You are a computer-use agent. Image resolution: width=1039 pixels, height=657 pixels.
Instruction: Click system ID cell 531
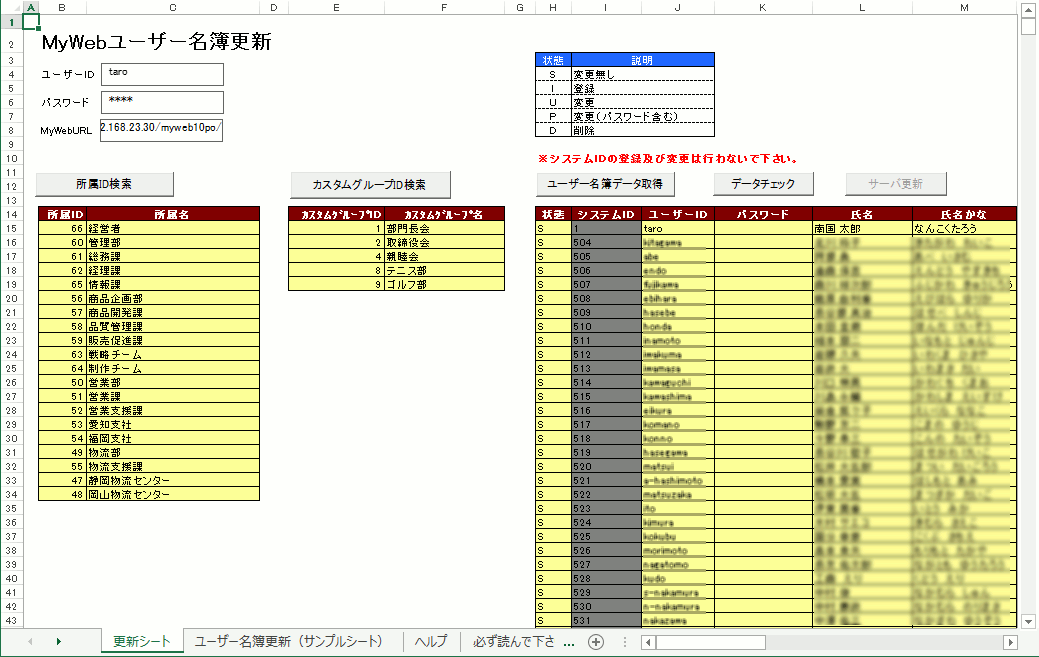pyautogui.click(x=606, y=621)
